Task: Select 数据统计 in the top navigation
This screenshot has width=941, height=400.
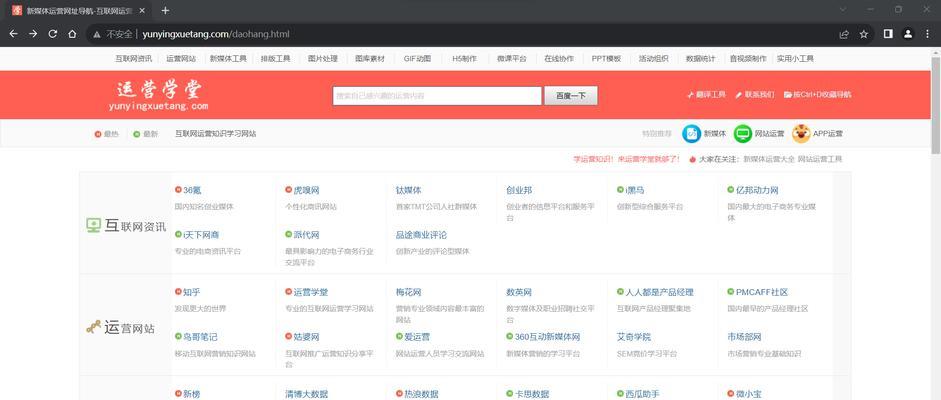Action: click(x=700, y=59)
